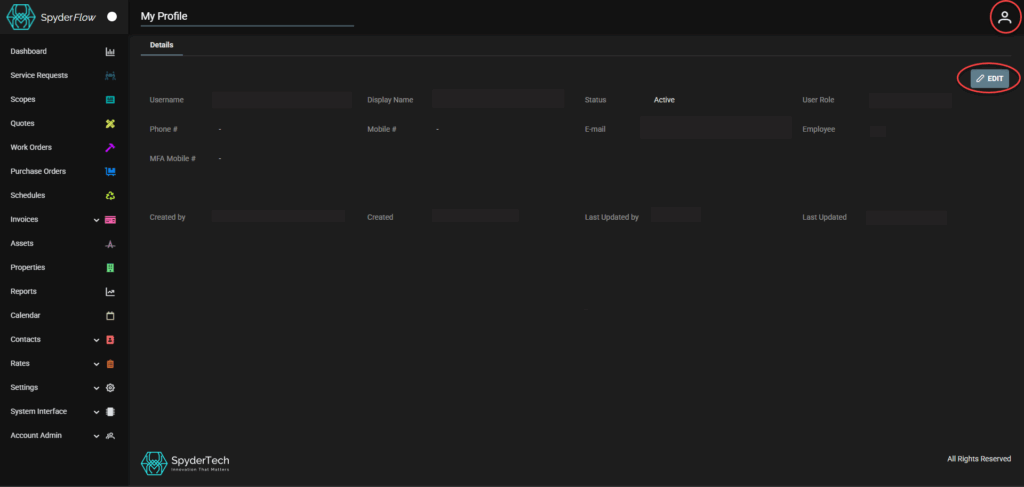Expand the Invoices submenu chevron
This screenshot has width=1024, height=487.
tap(96, 220)
